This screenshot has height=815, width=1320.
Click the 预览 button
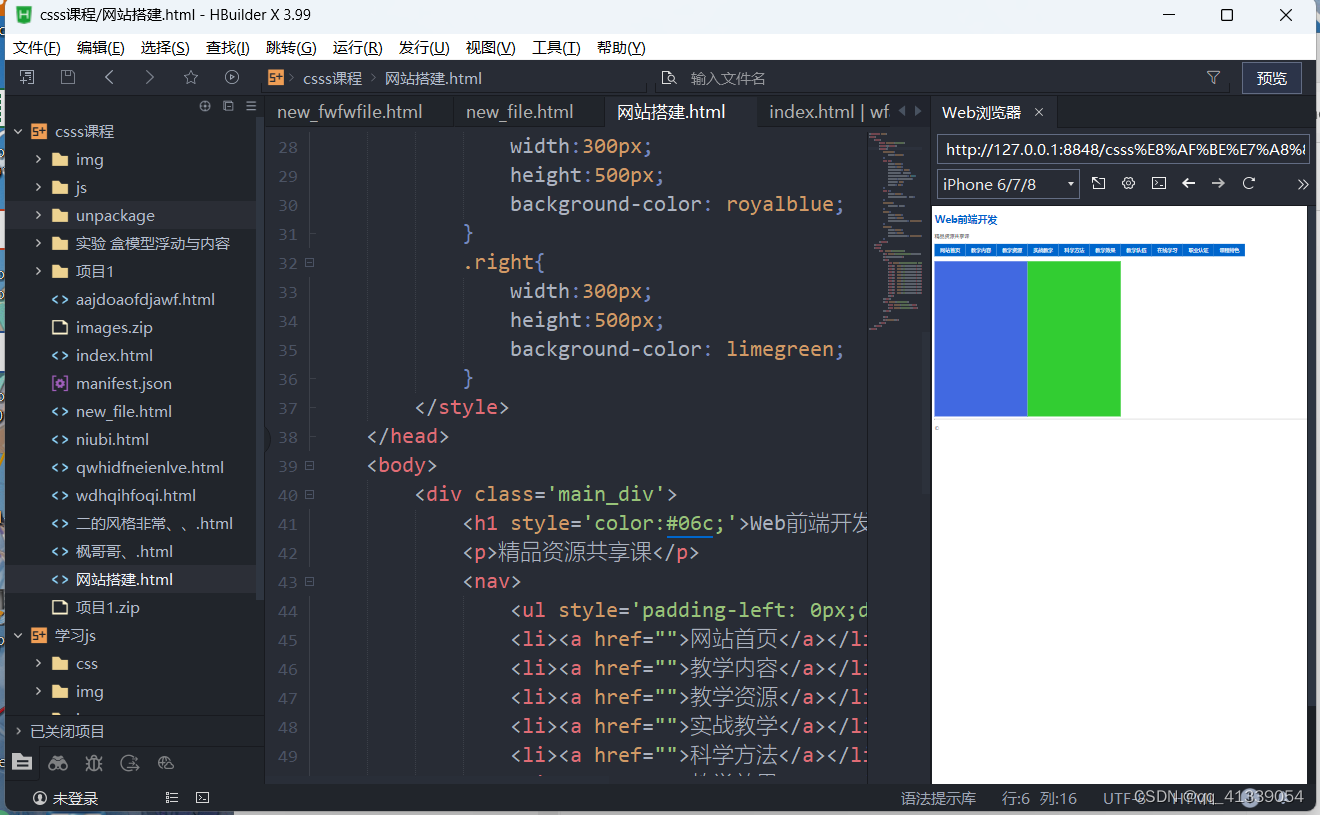coord(1272,78)
